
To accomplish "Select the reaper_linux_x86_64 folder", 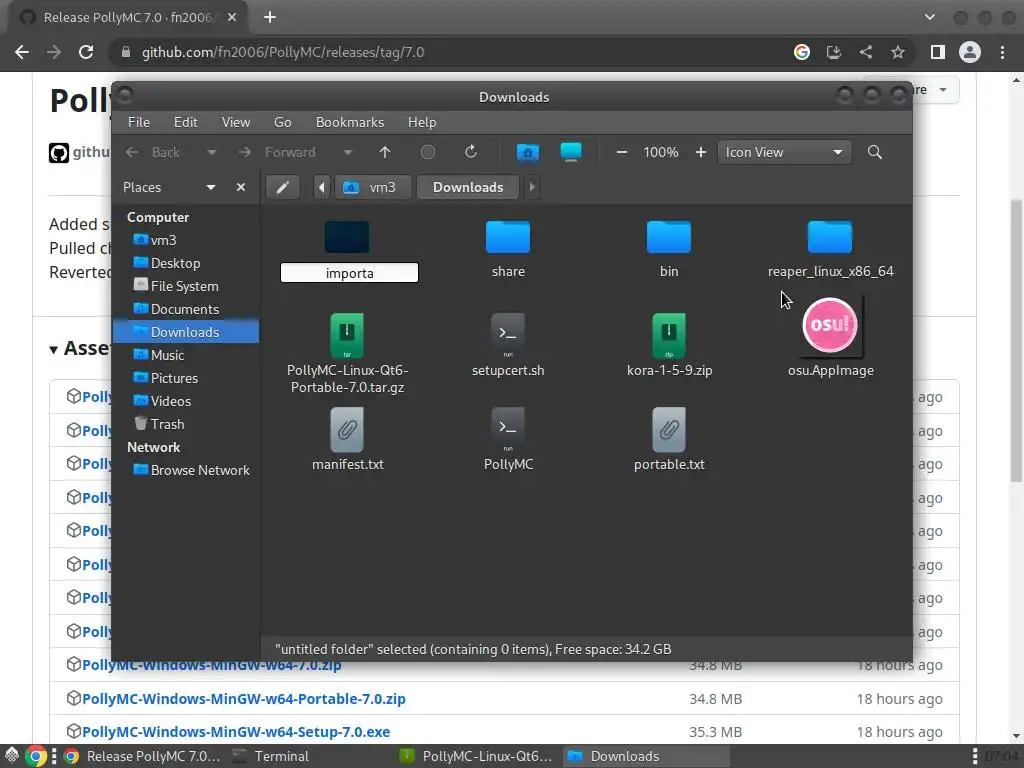I will coord(830,249).
